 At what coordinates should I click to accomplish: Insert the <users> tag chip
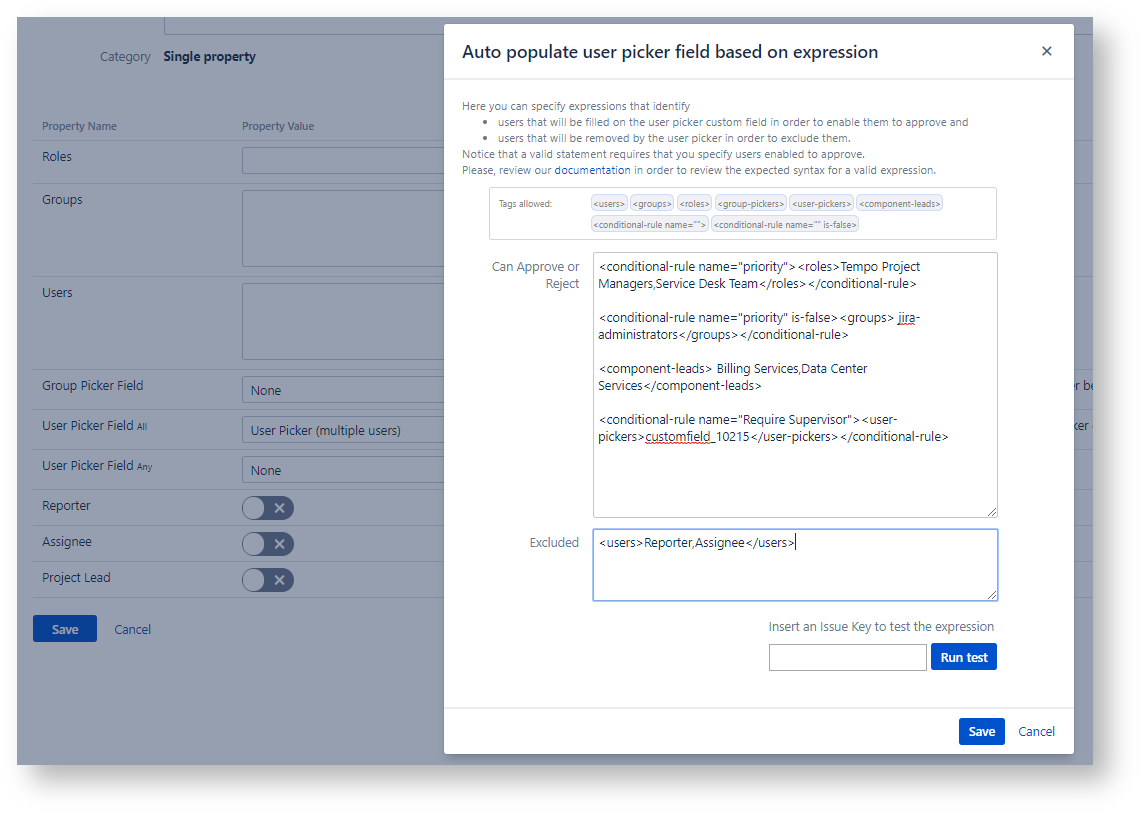tap(609, 204)
